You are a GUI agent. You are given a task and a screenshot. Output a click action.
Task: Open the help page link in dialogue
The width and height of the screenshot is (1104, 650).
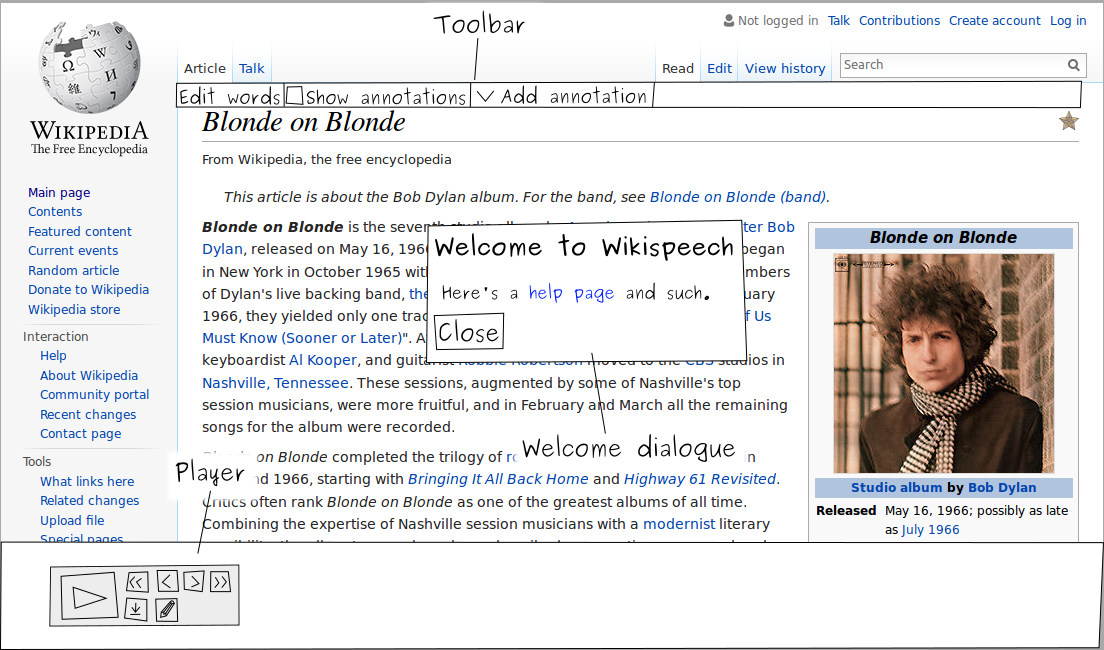571,293
